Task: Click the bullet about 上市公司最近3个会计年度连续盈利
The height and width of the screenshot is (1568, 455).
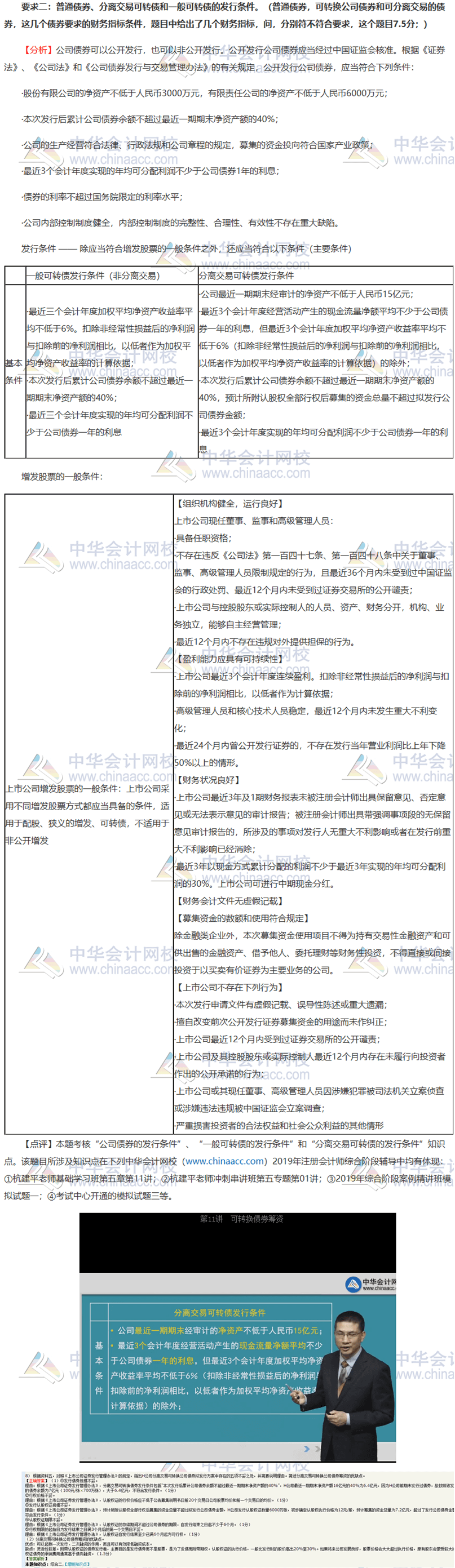Action: 312,685
